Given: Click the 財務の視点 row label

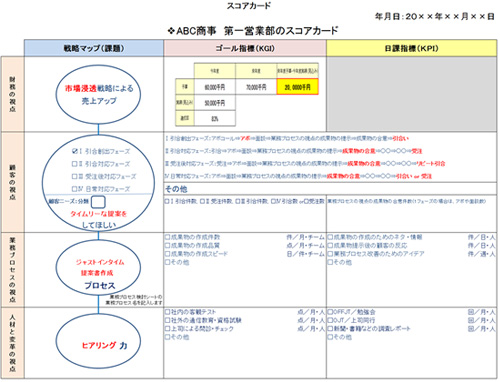Looking at the screenshot, I should coord(12,94).
